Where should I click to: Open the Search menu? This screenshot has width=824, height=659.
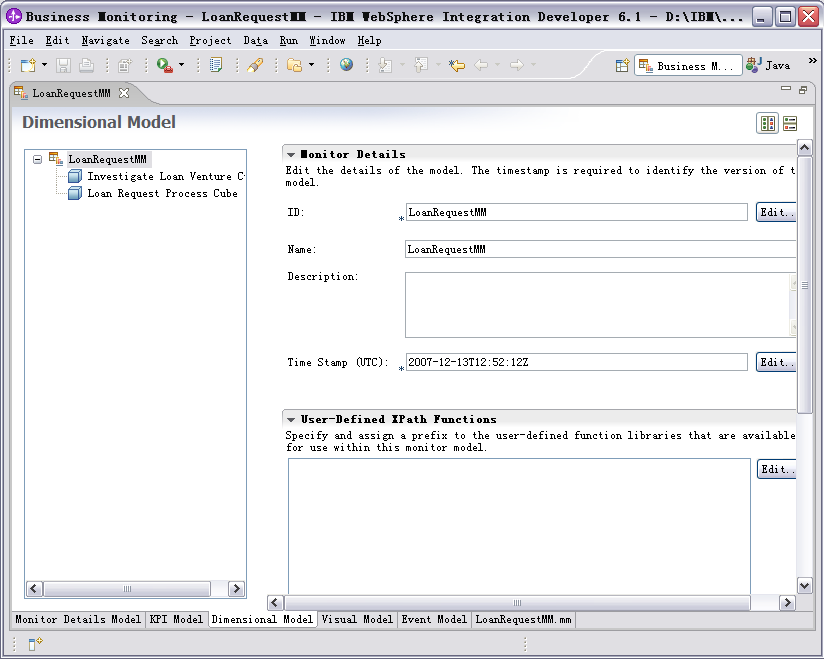(x=160, y=40)
